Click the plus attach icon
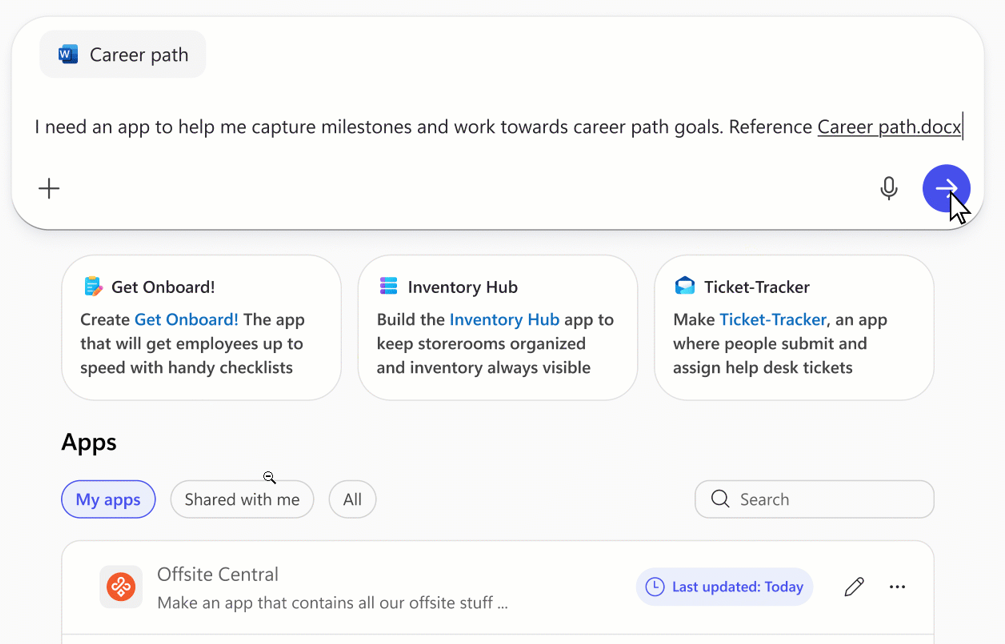The width and height of the screenshot is (1005, 644). click(49, 188)
